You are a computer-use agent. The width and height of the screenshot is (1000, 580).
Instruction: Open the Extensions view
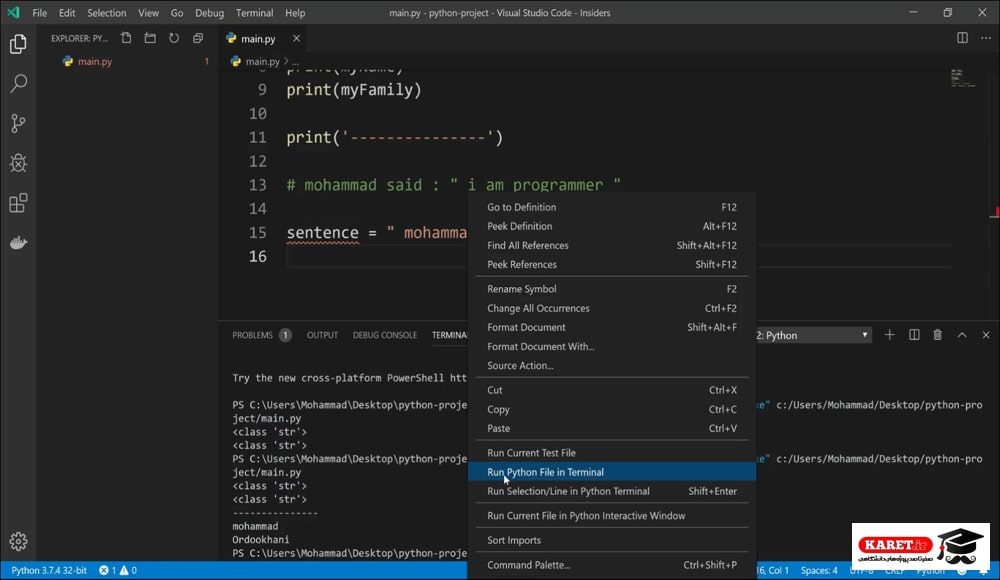[x=18, y=203]
